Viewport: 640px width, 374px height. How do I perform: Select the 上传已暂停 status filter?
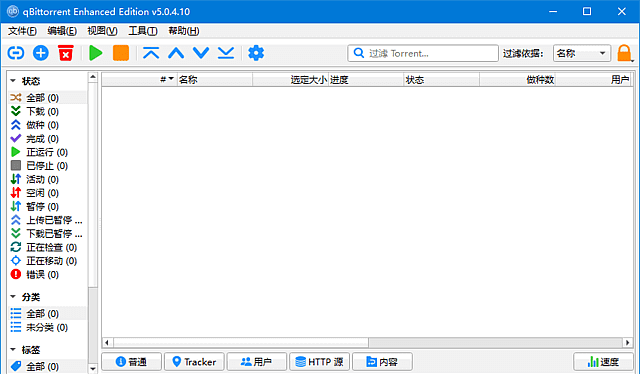click(x=47, y=220)
